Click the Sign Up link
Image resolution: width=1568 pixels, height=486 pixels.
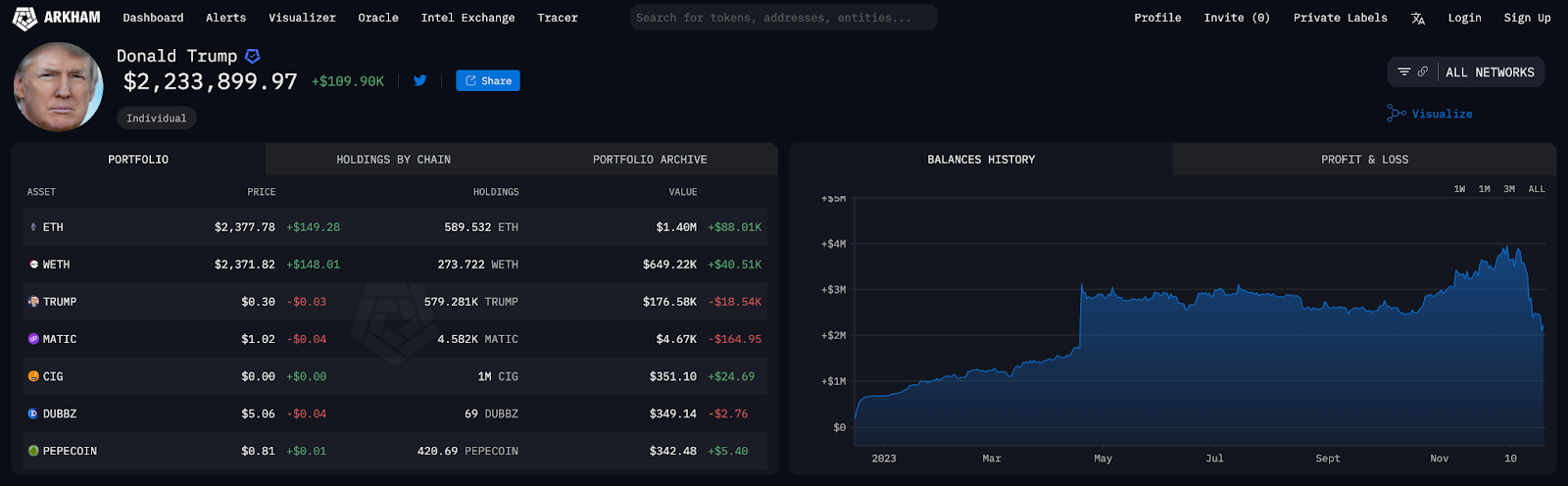1527,18
